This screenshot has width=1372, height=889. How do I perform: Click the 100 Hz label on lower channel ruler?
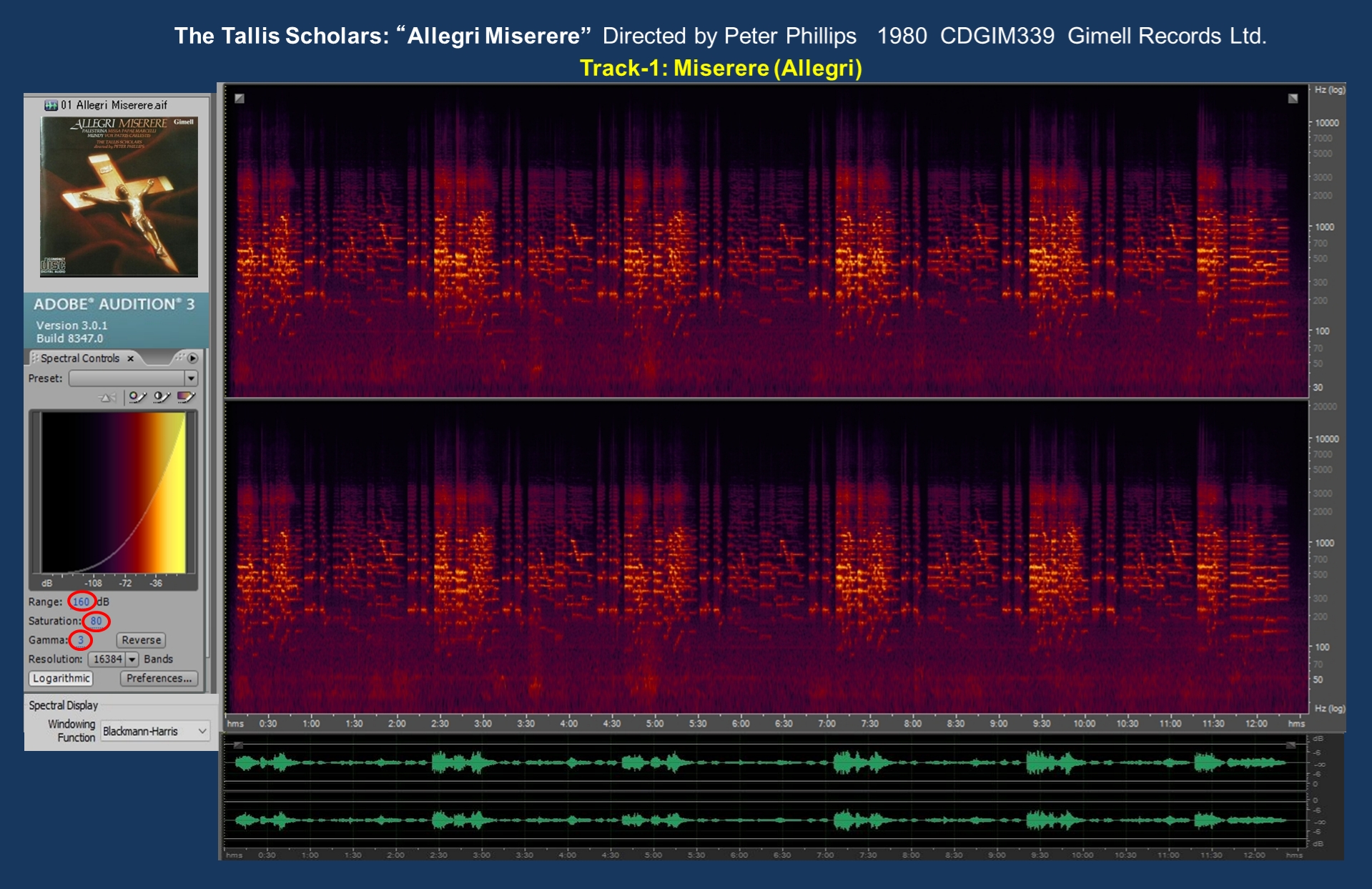[x=1322, y=647]
